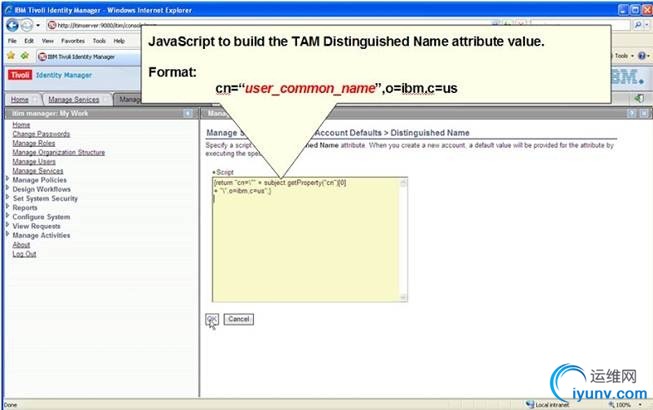The height and width of the screenshot is (410, 653).
Task: Click the About link
Action: [x=21, y=245]
